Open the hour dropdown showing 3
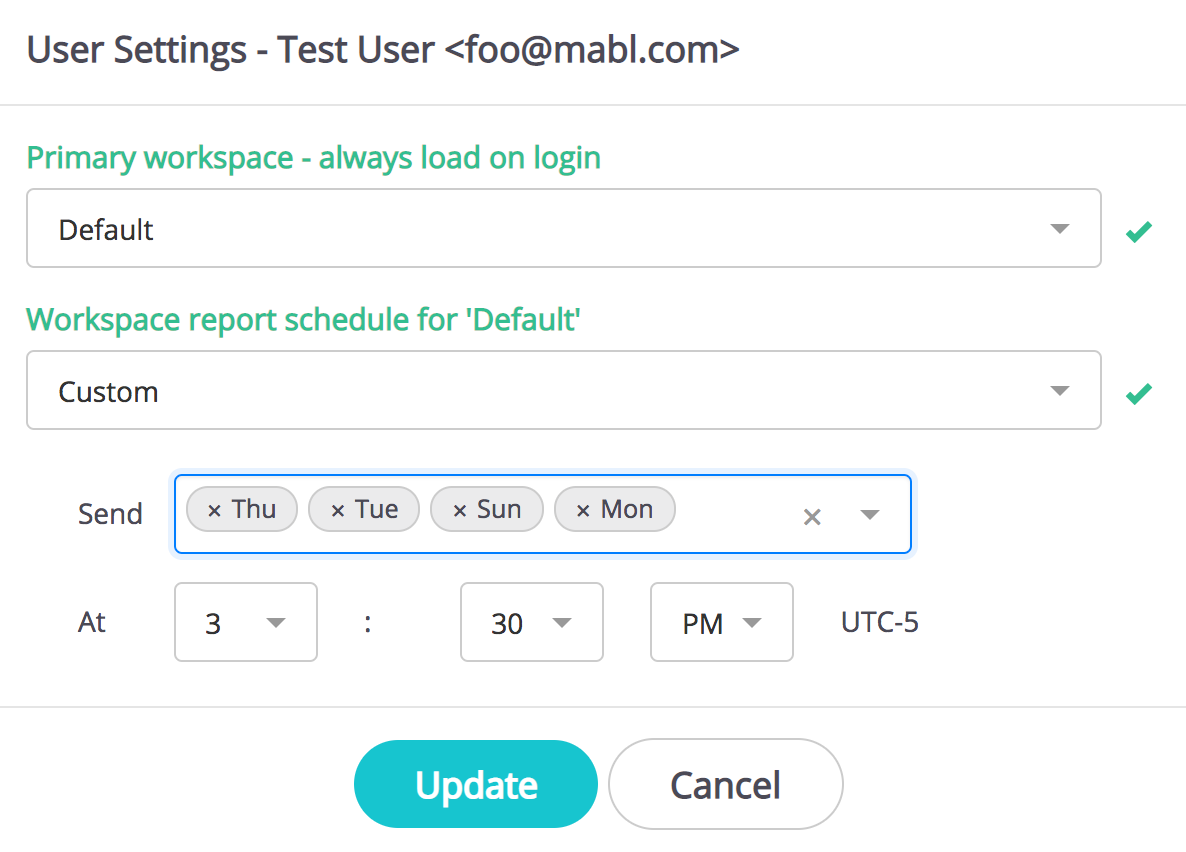 [245, 623]
